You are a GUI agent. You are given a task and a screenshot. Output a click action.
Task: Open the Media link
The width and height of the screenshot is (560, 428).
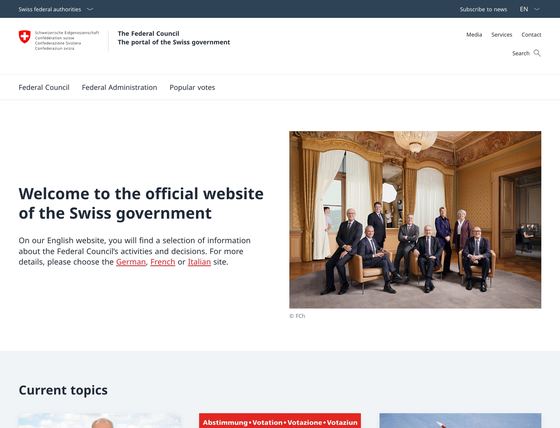pyautogui.click(x=474, y=35)
